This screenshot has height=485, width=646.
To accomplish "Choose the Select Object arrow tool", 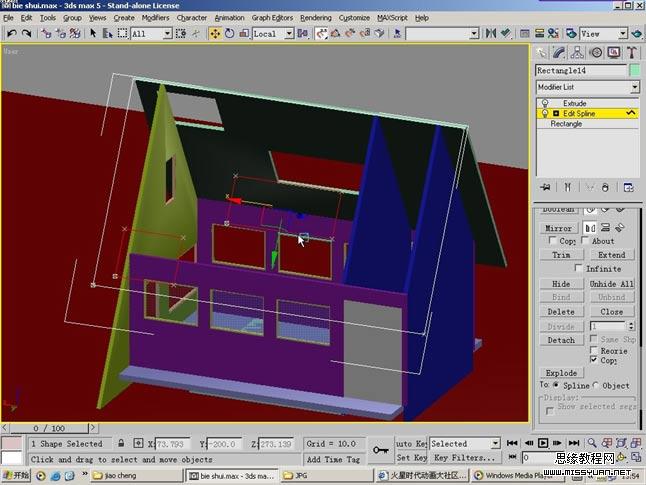I will (93, 33).
